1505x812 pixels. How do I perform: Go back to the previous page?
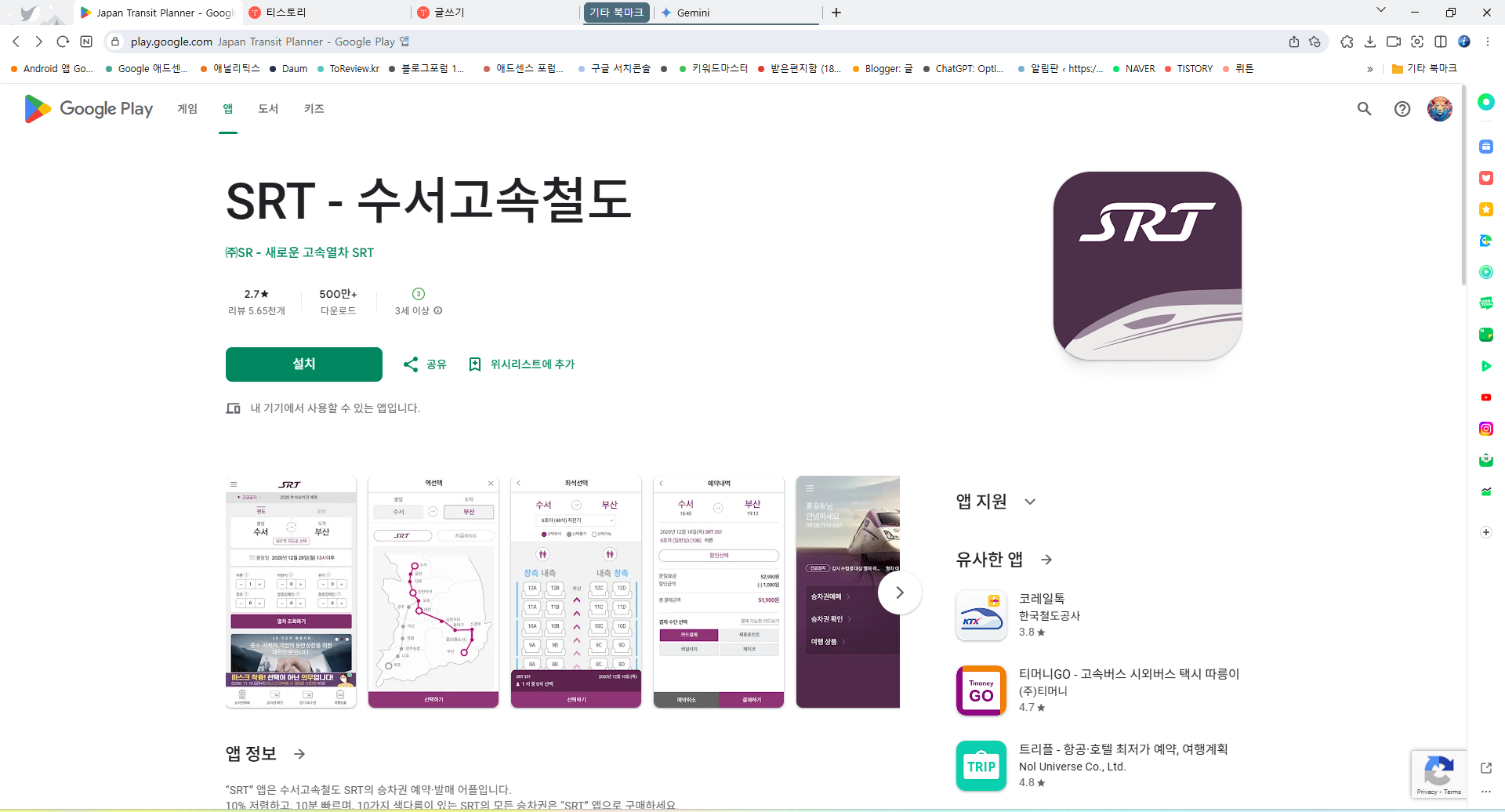click(16, 42)
